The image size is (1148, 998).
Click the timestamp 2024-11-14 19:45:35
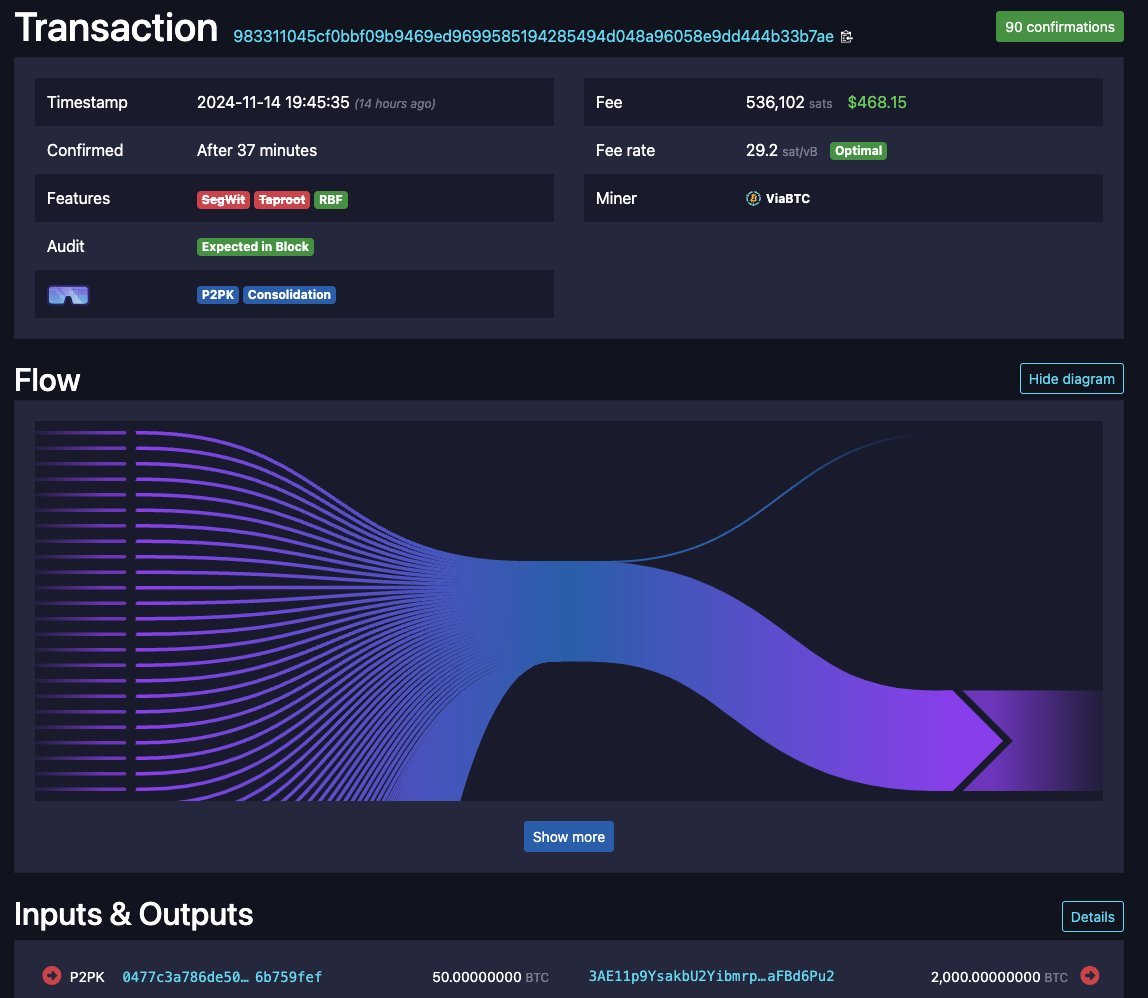(x=273, y=103)
